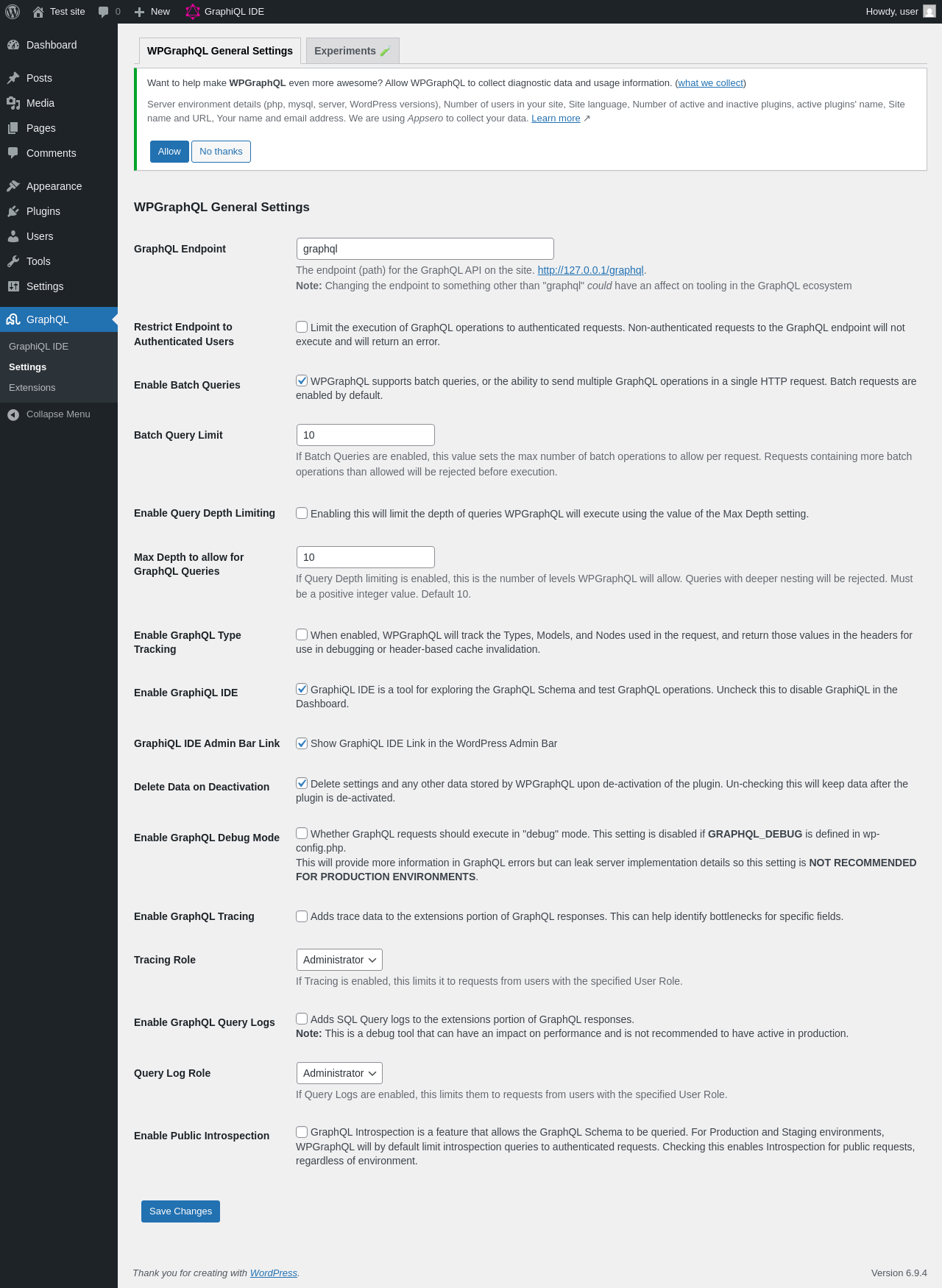The width and height of the screenshot is (942, 1288).
Task: Open Tools via the wrench icon
Action: pyautogui.click(x=13, y=261)
